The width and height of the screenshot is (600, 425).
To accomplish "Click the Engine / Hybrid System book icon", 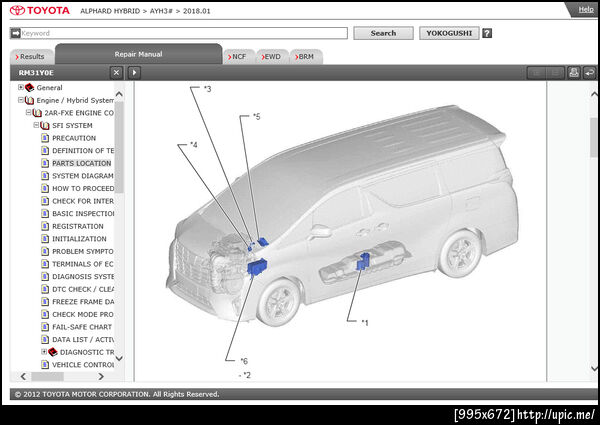I will [29, 100].
